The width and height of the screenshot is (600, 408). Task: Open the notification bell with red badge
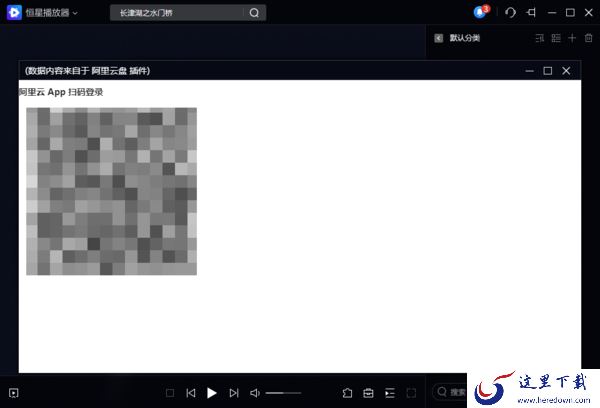coord(481,12)
